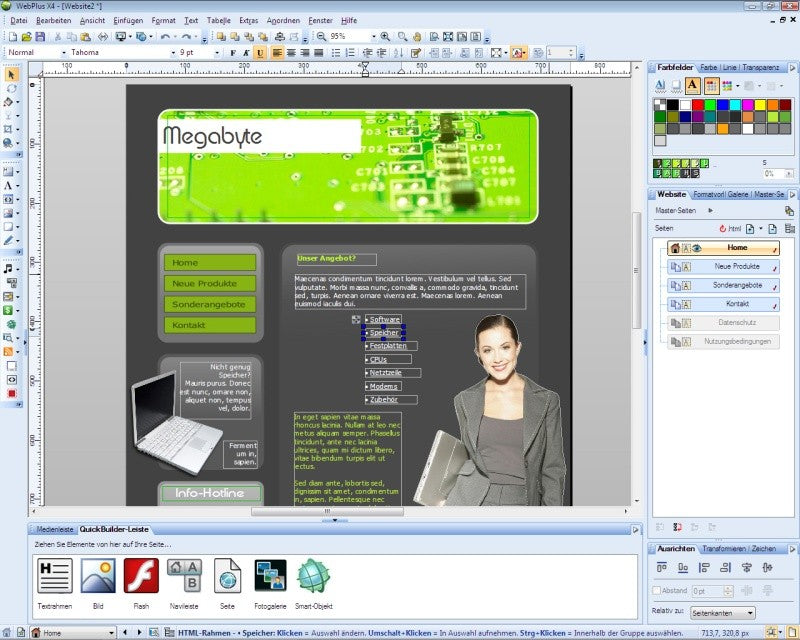This screenshot has width=800, height=640.
Task: Switch to the Transformieren tab
Action: (723, 549)
